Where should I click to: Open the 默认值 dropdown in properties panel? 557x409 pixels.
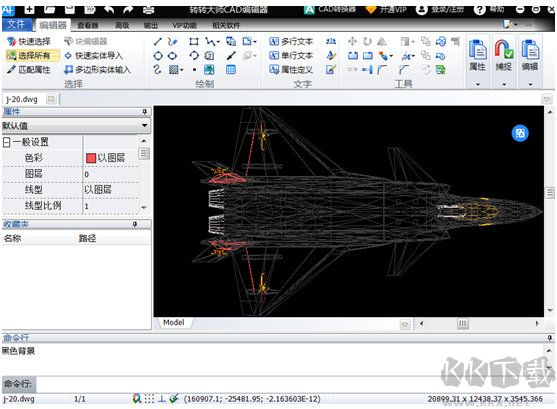pos(144,125)
